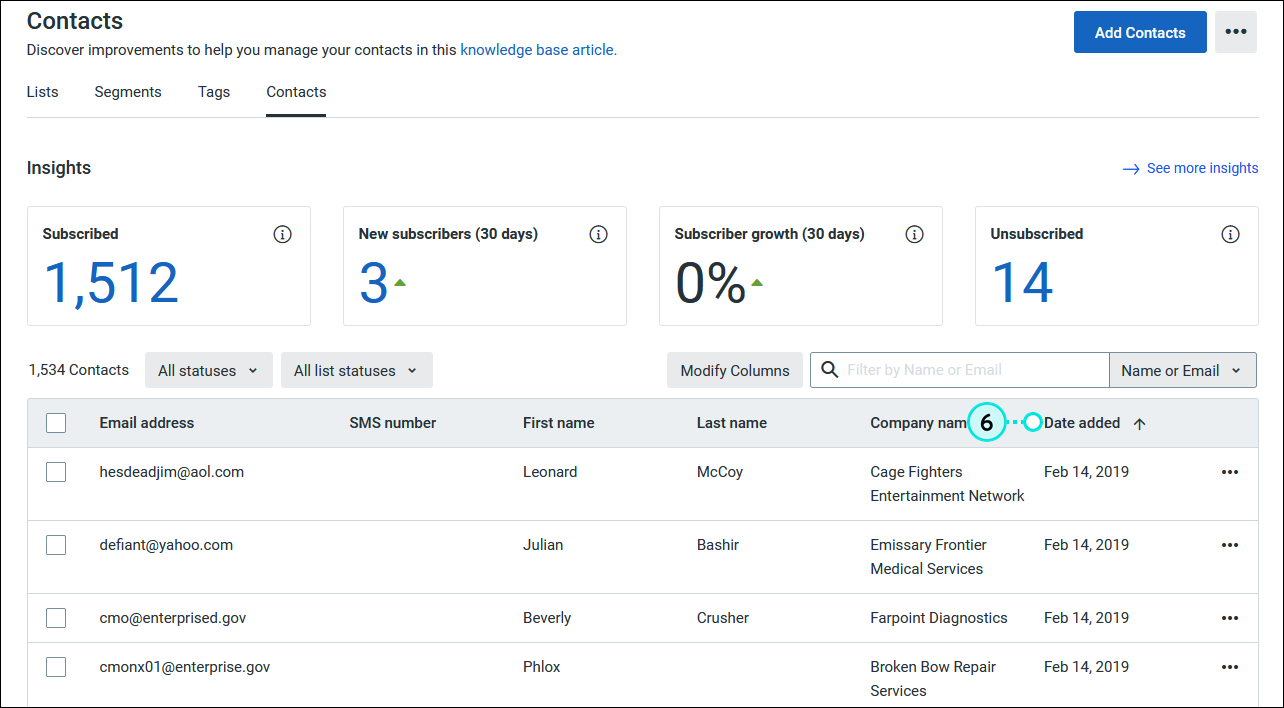Click company Cage Fighters Entertainment Network
Screen dimensions: 1284x708
point(947,484)
